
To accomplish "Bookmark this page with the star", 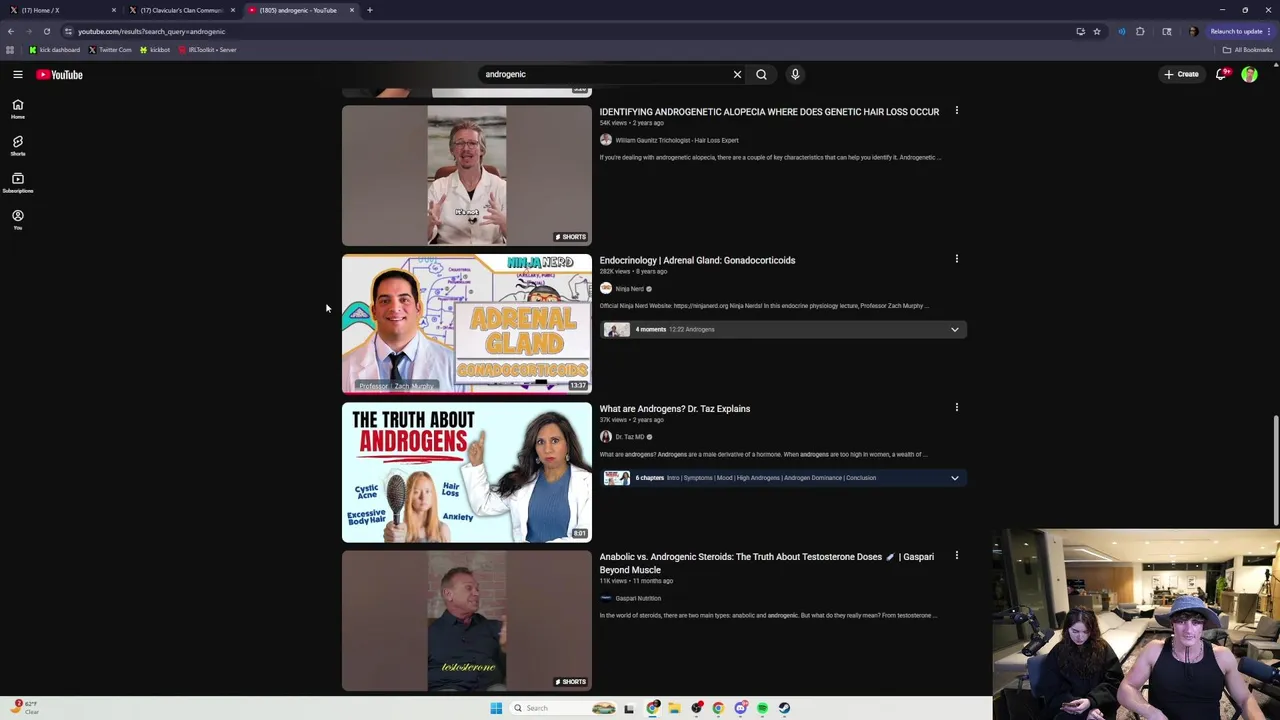I will point(1096,31).
